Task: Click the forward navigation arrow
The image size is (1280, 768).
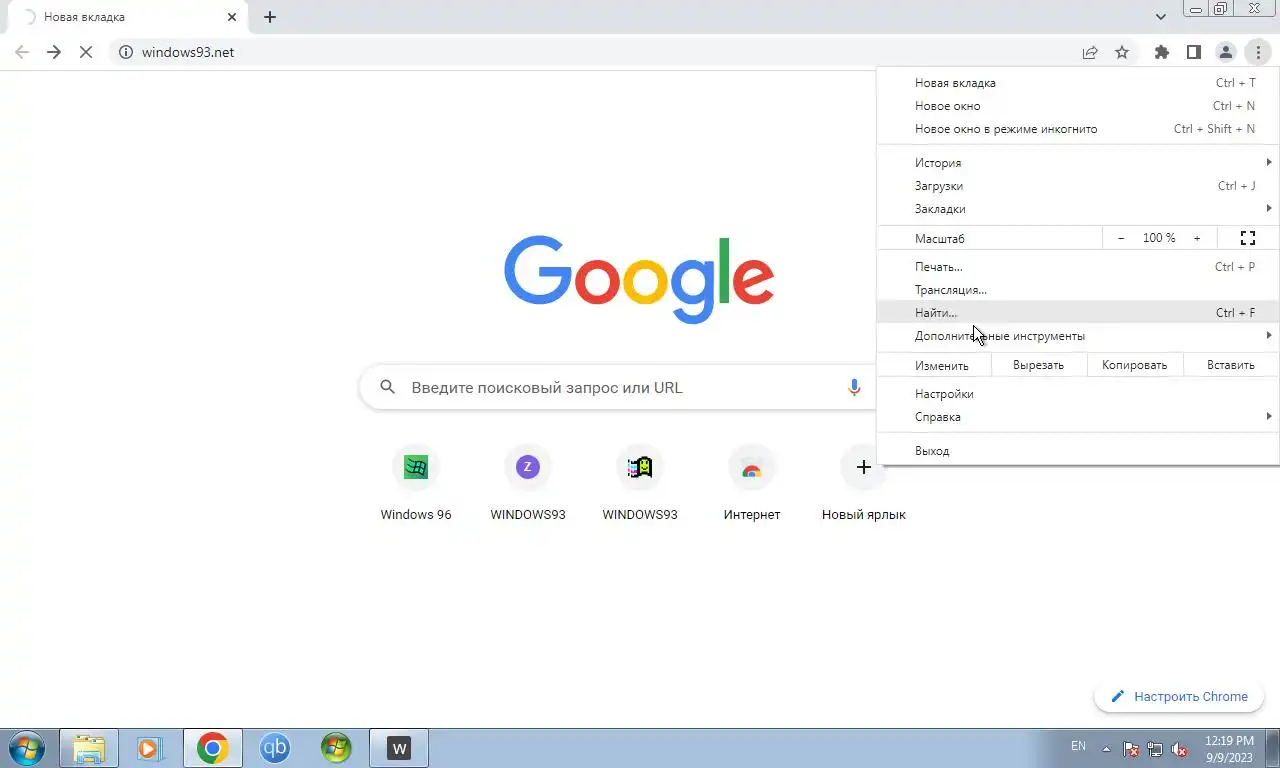Action: (x=54, y=52)
